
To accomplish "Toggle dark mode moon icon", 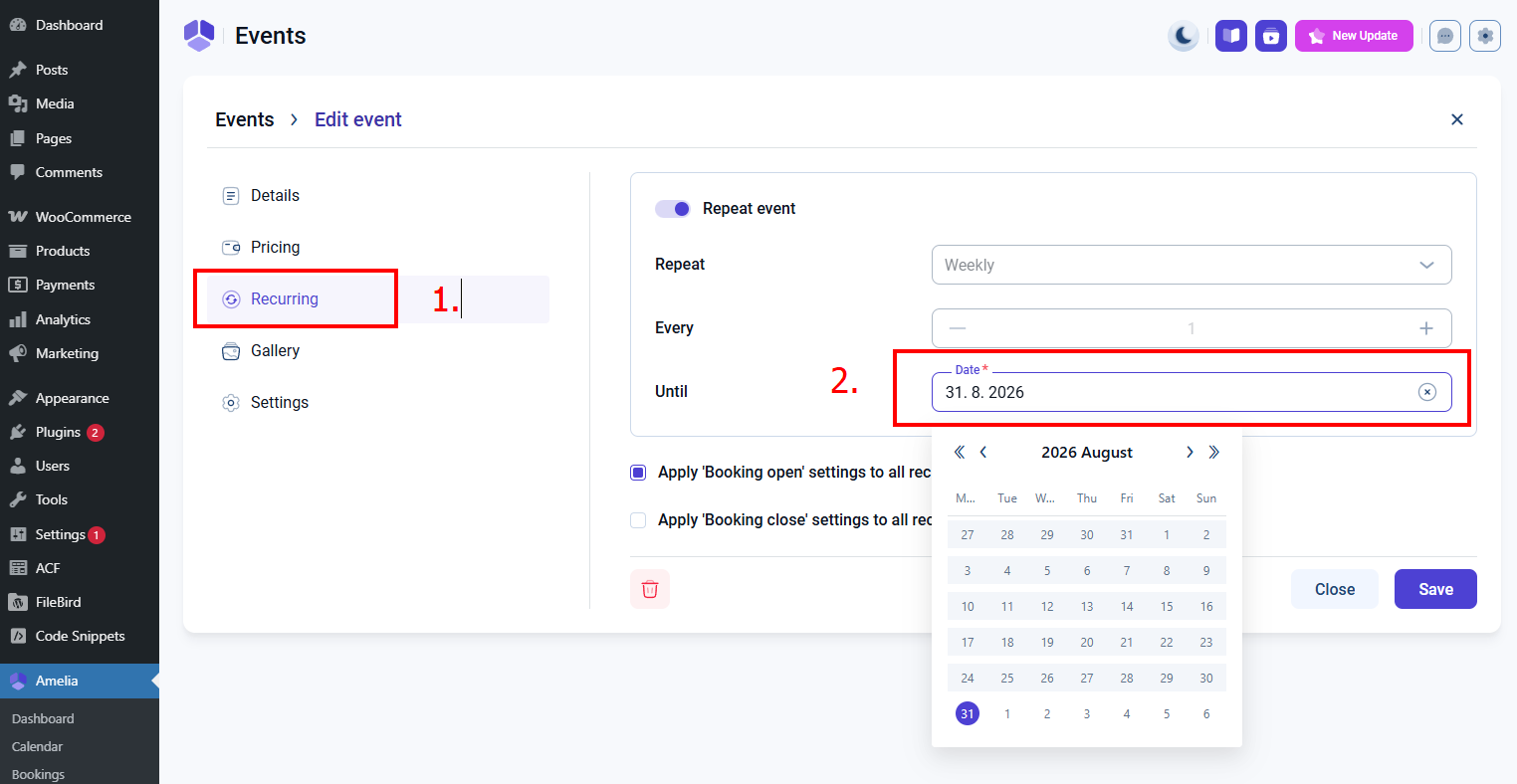I will click(1184, 36).
